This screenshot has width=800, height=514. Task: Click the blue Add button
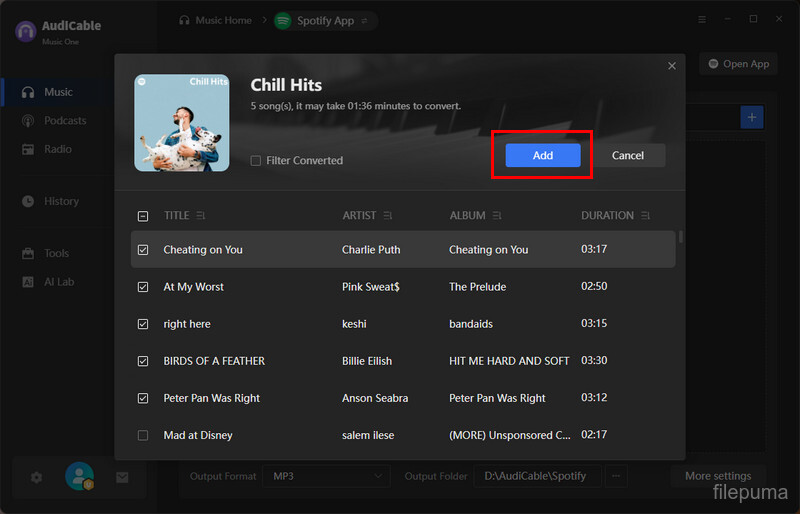coord(542,155)
